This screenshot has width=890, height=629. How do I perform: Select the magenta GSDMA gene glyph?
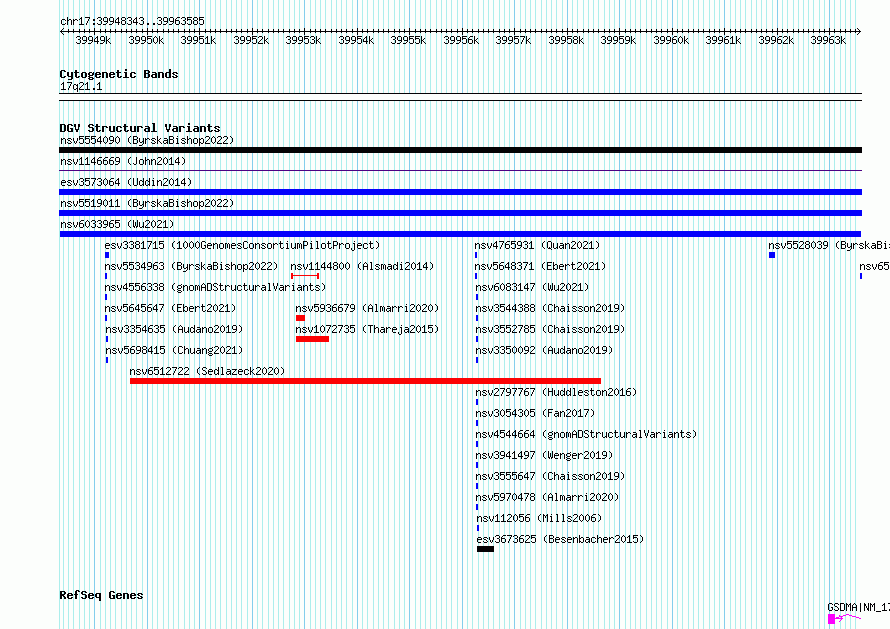(x=844, y=618)
